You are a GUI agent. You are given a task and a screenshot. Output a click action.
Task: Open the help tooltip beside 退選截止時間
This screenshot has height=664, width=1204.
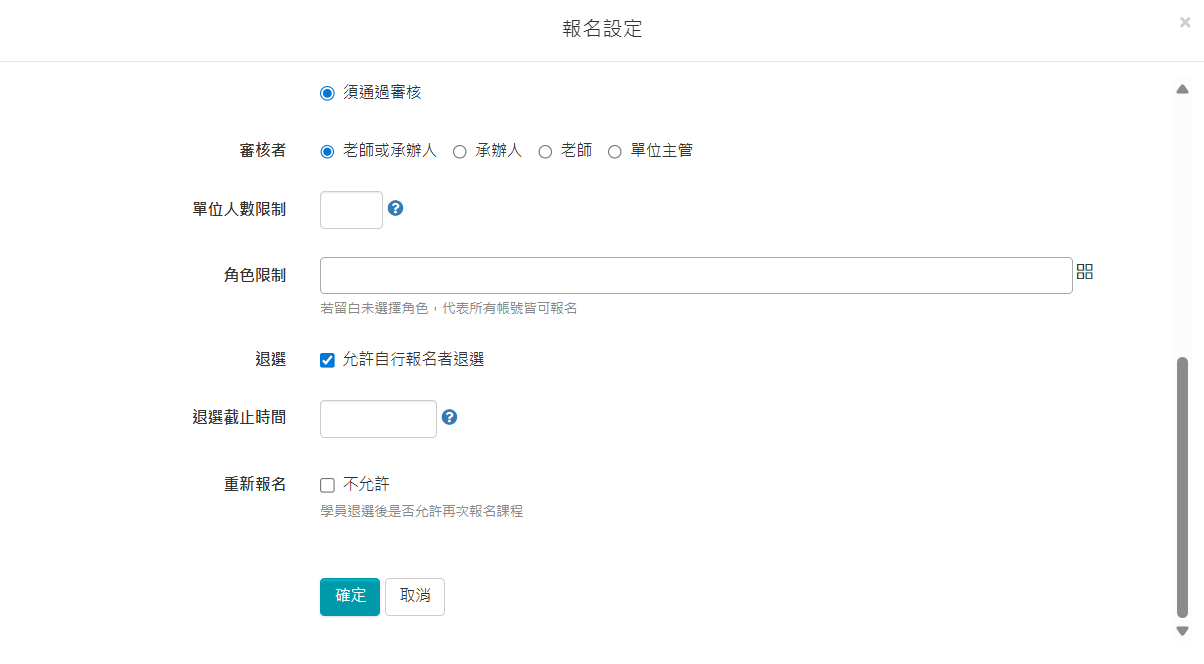click(449, 418)
